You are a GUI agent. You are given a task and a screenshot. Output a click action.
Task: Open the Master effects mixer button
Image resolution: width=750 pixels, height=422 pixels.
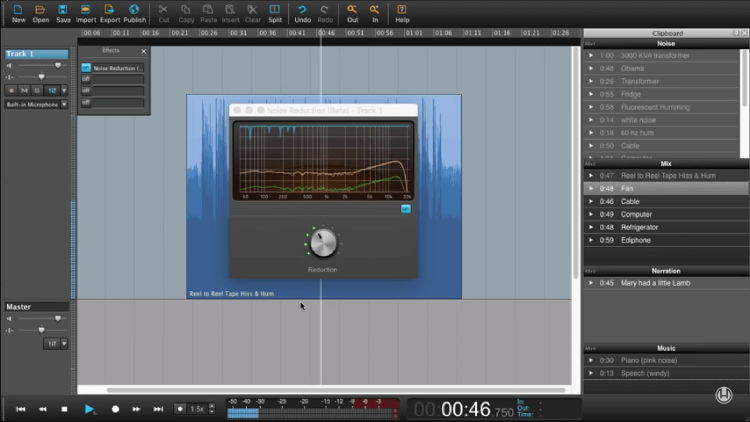tap(52, 344)
